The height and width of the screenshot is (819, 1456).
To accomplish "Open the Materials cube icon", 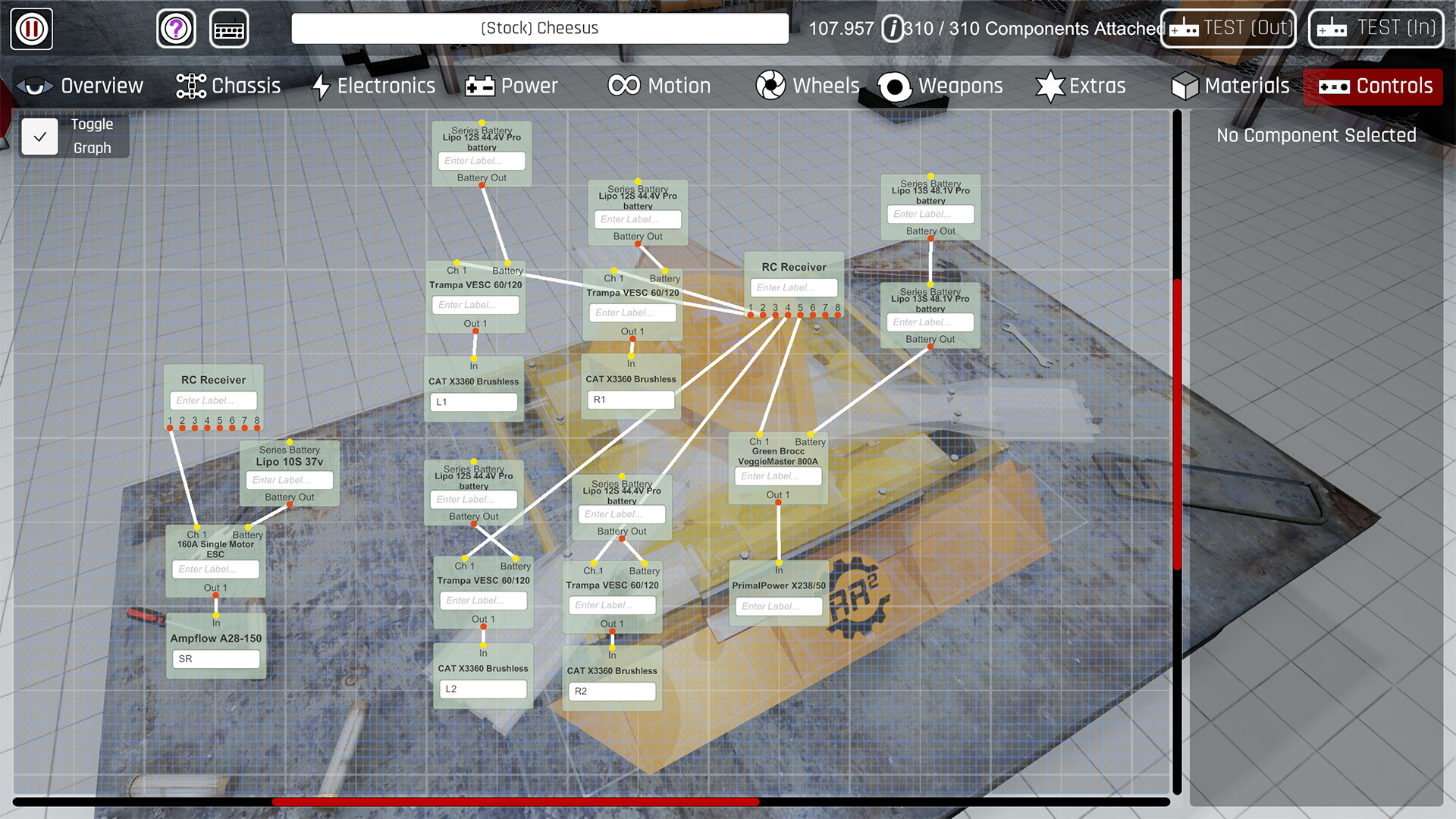I will (x=1184, y=86).
